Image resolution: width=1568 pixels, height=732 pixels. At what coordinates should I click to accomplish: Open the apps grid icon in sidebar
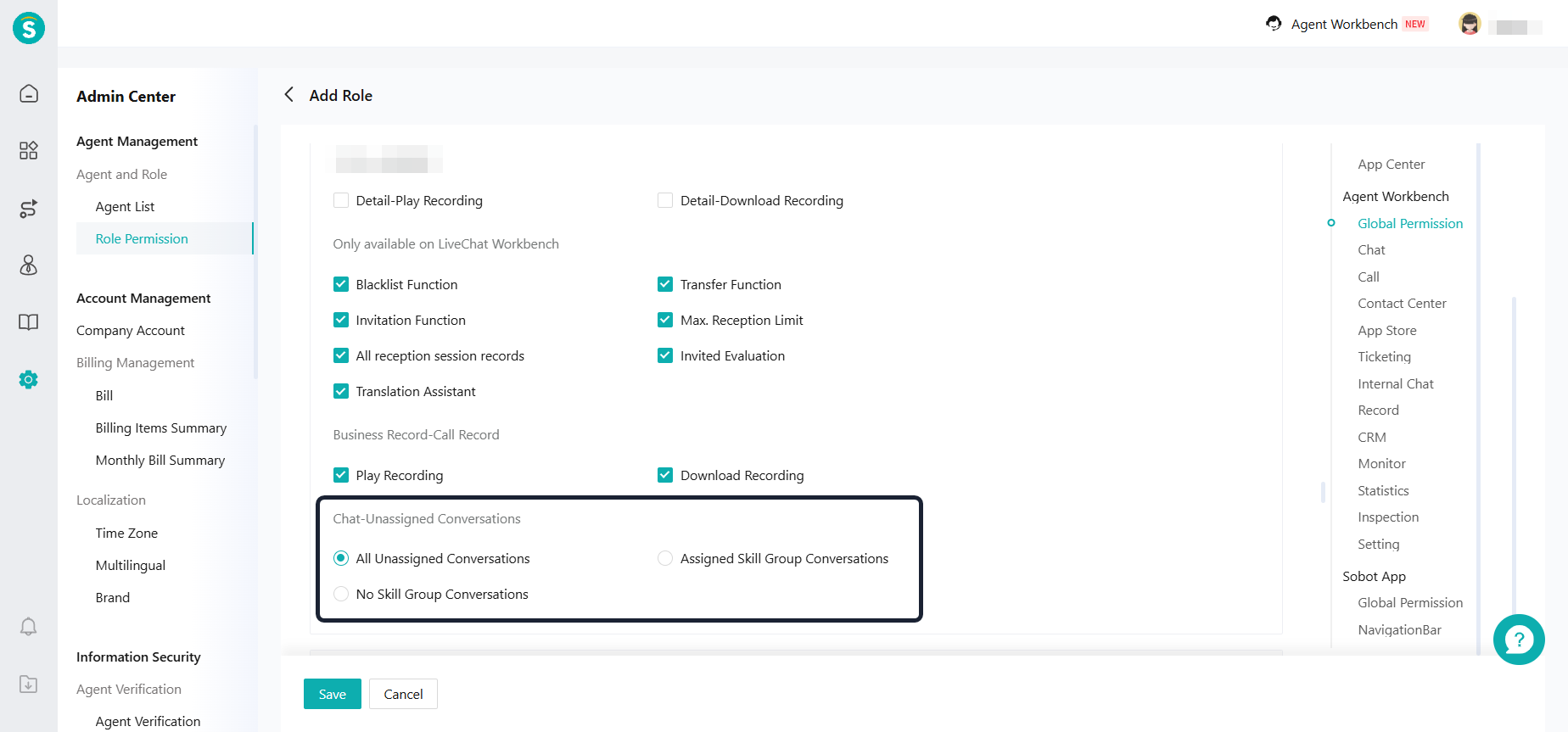tap(29, 150)
